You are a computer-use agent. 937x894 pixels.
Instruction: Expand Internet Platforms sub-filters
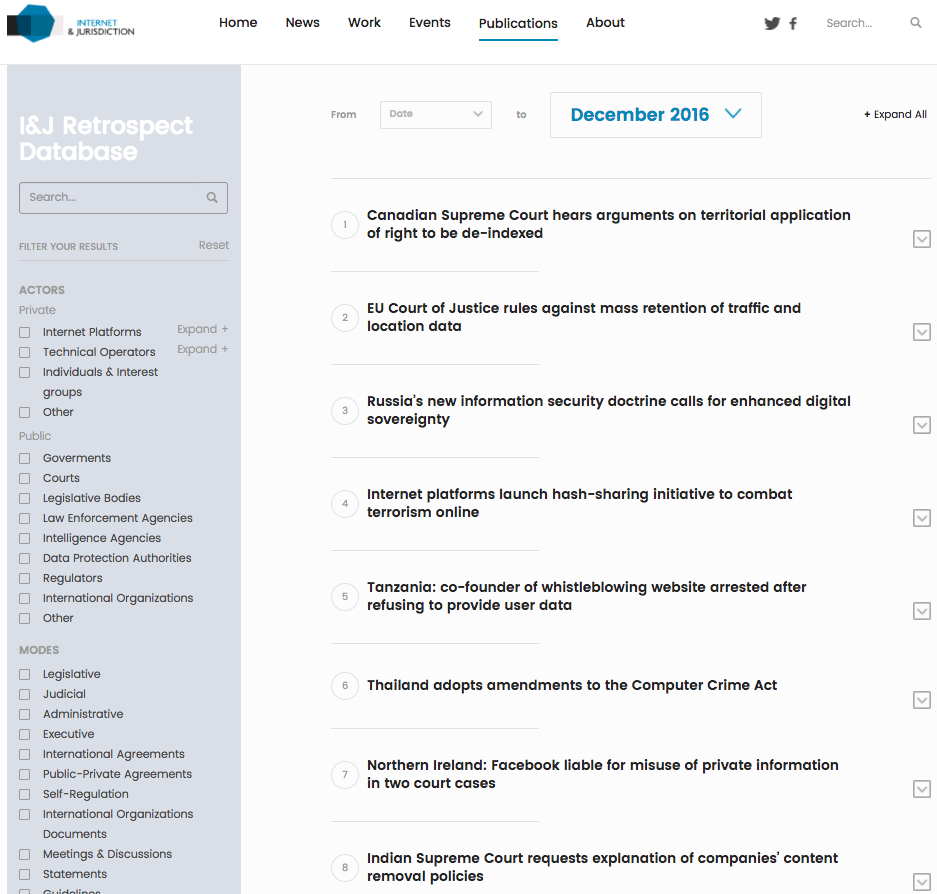click(203, 329)
